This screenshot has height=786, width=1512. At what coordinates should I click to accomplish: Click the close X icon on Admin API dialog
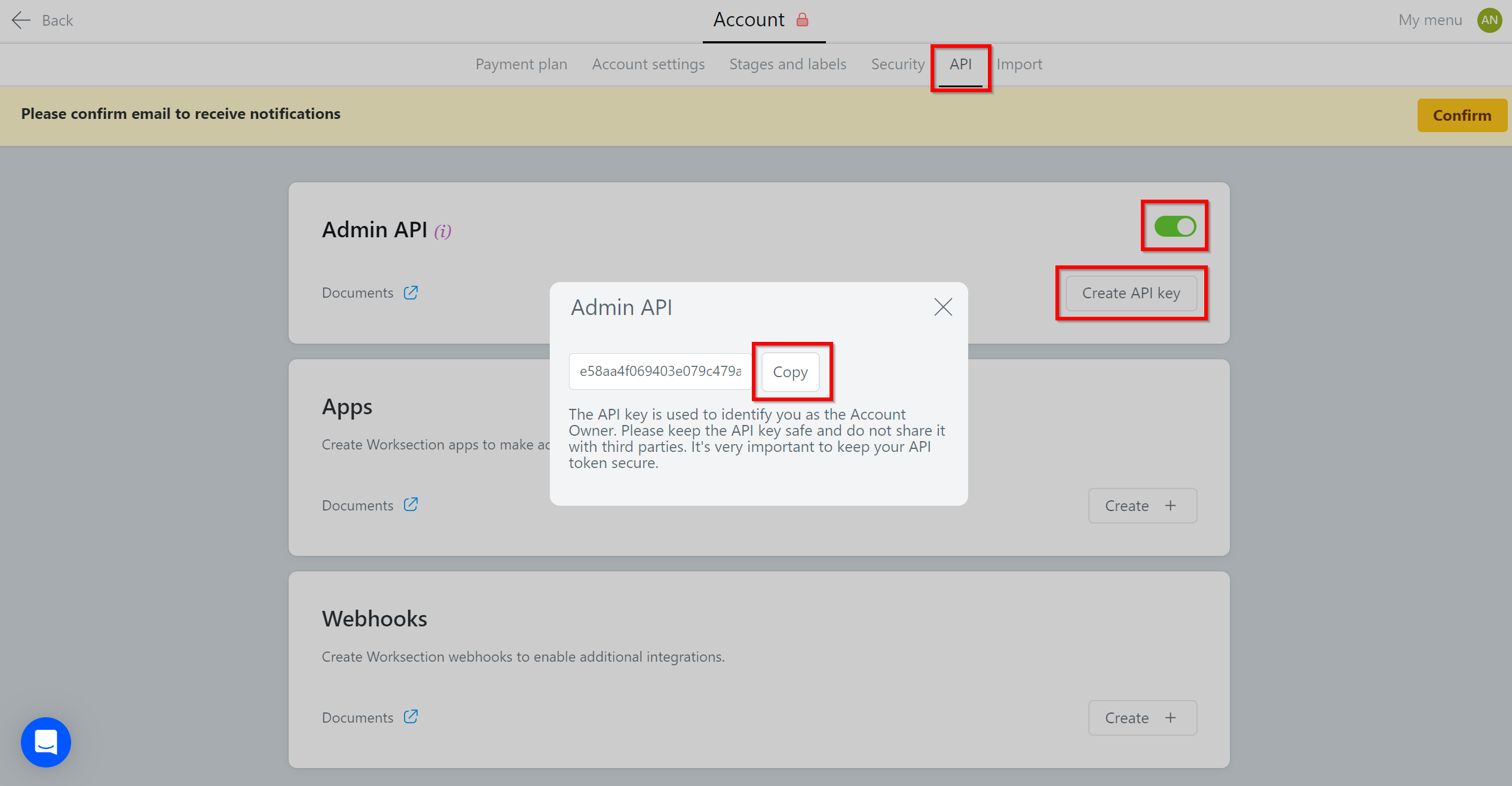(x=943, y=307)
